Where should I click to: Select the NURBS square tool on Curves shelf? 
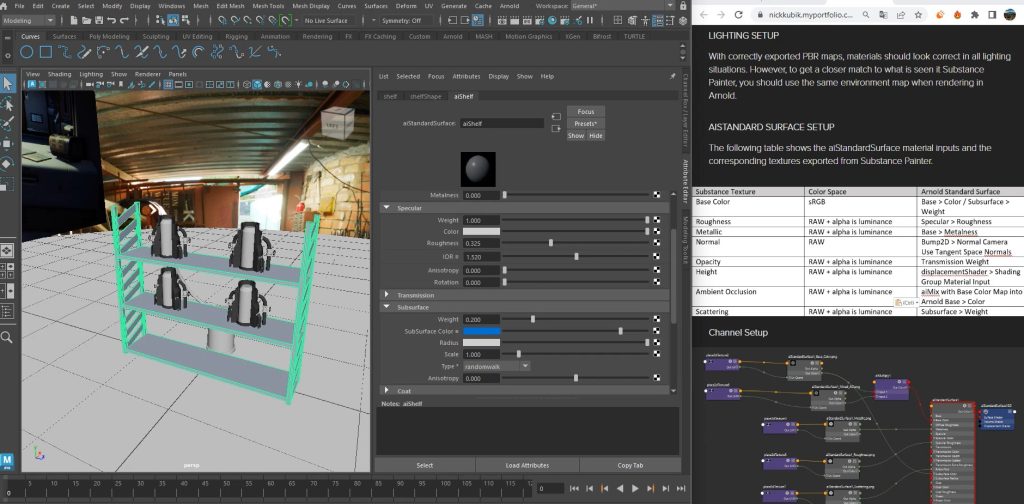pos(46,52)
